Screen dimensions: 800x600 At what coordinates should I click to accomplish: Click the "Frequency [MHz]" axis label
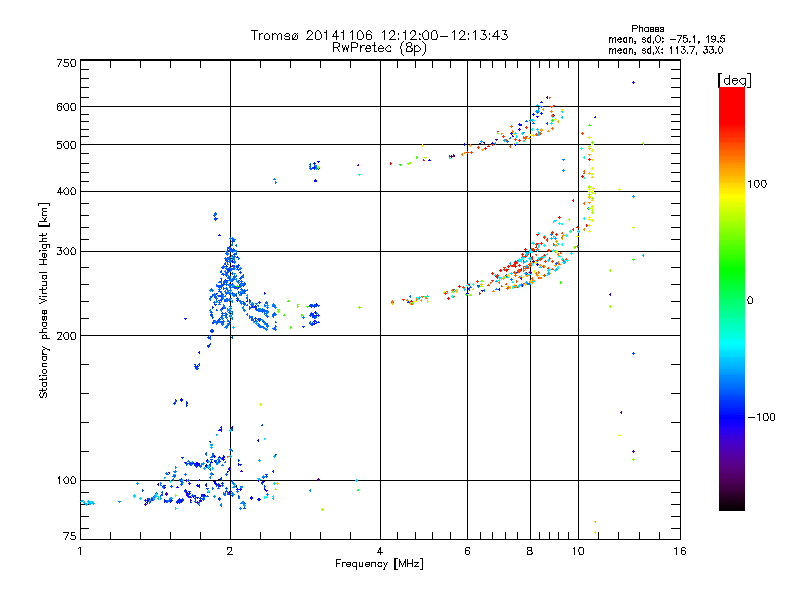pos(379,564)
